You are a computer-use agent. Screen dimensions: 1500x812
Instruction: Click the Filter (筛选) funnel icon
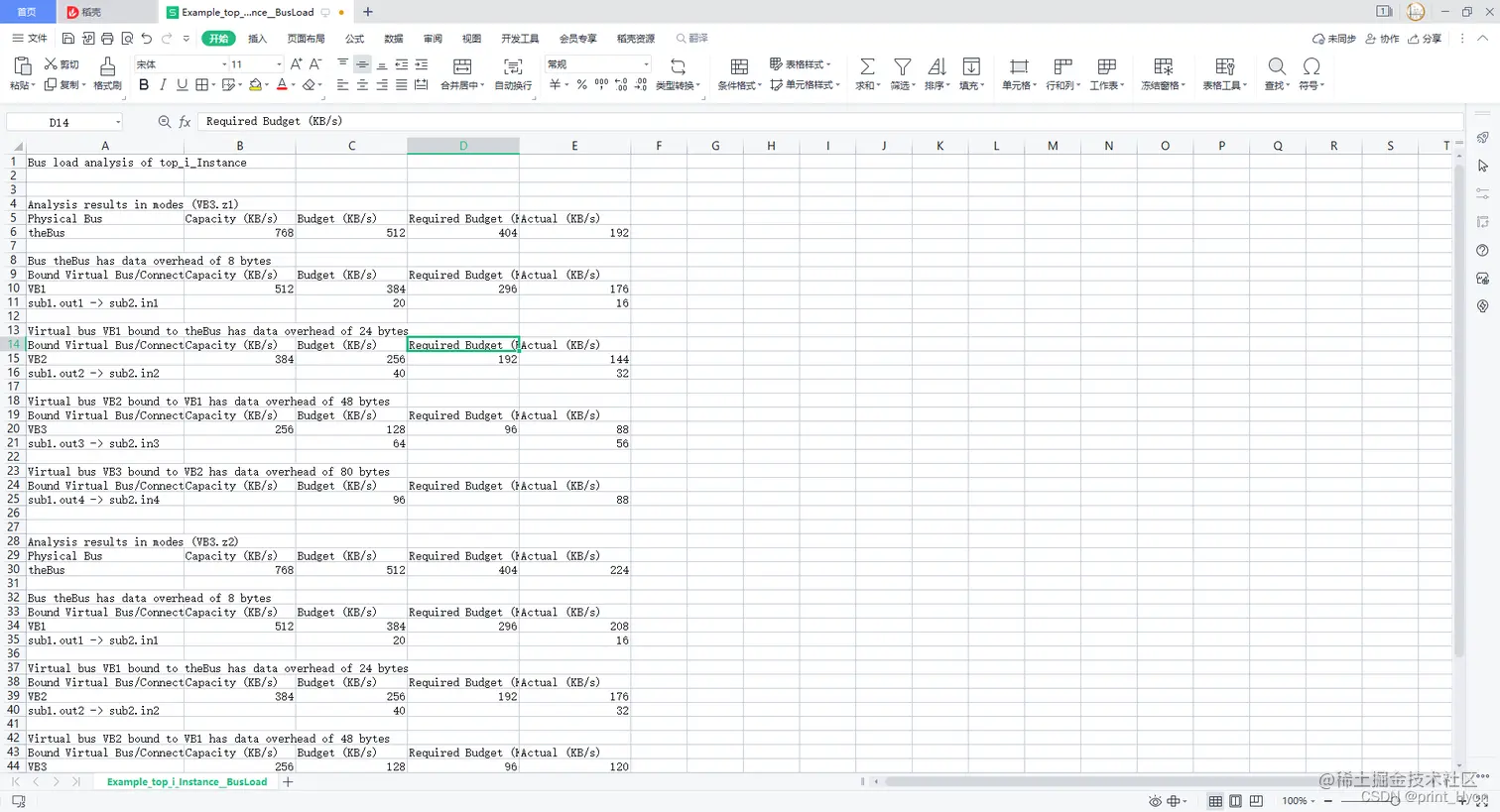902,66
